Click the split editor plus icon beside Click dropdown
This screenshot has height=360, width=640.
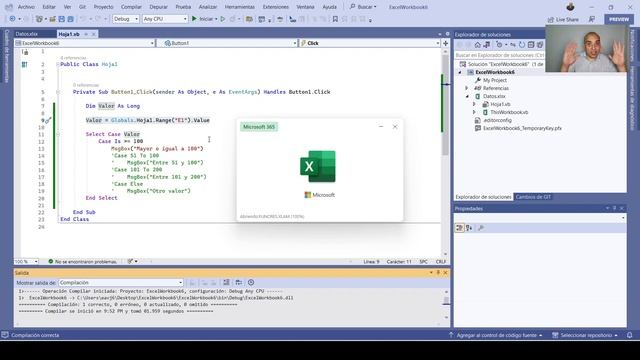click(446, 43)
